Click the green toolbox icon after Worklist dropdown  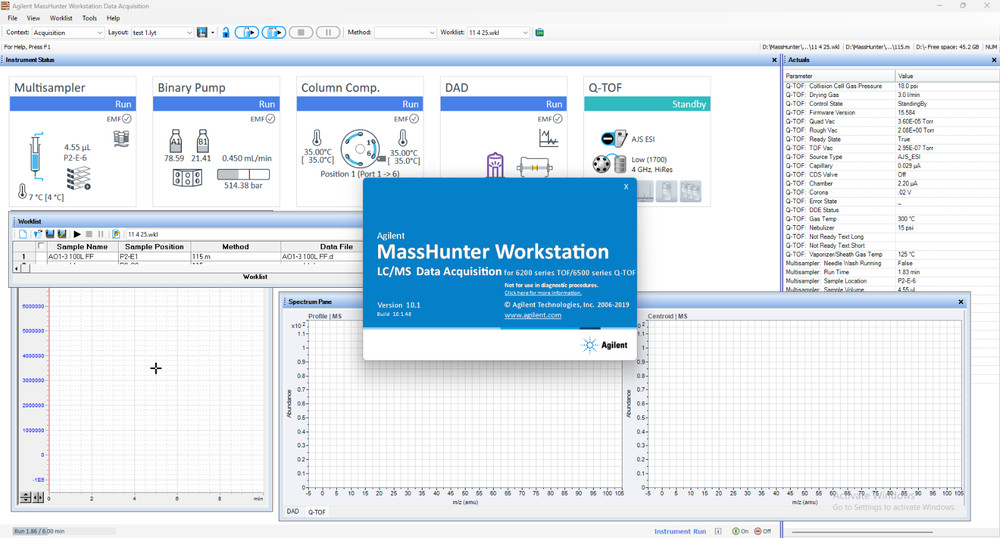(x=540, y=33)
